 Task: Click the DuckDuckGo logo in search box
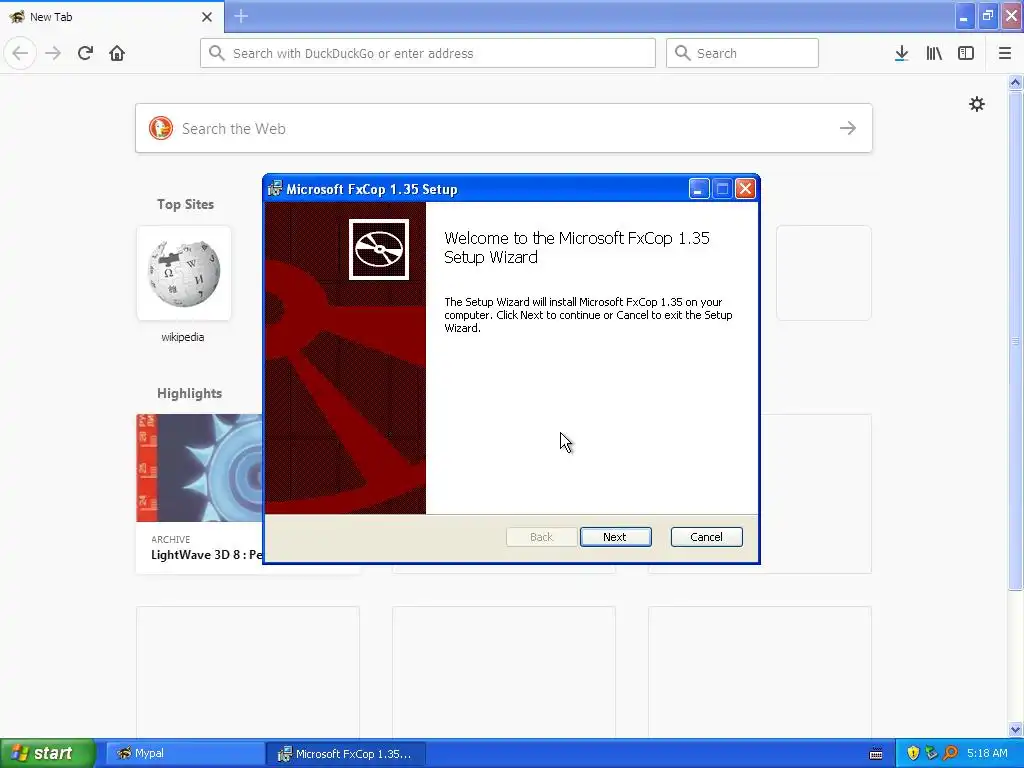161,128
